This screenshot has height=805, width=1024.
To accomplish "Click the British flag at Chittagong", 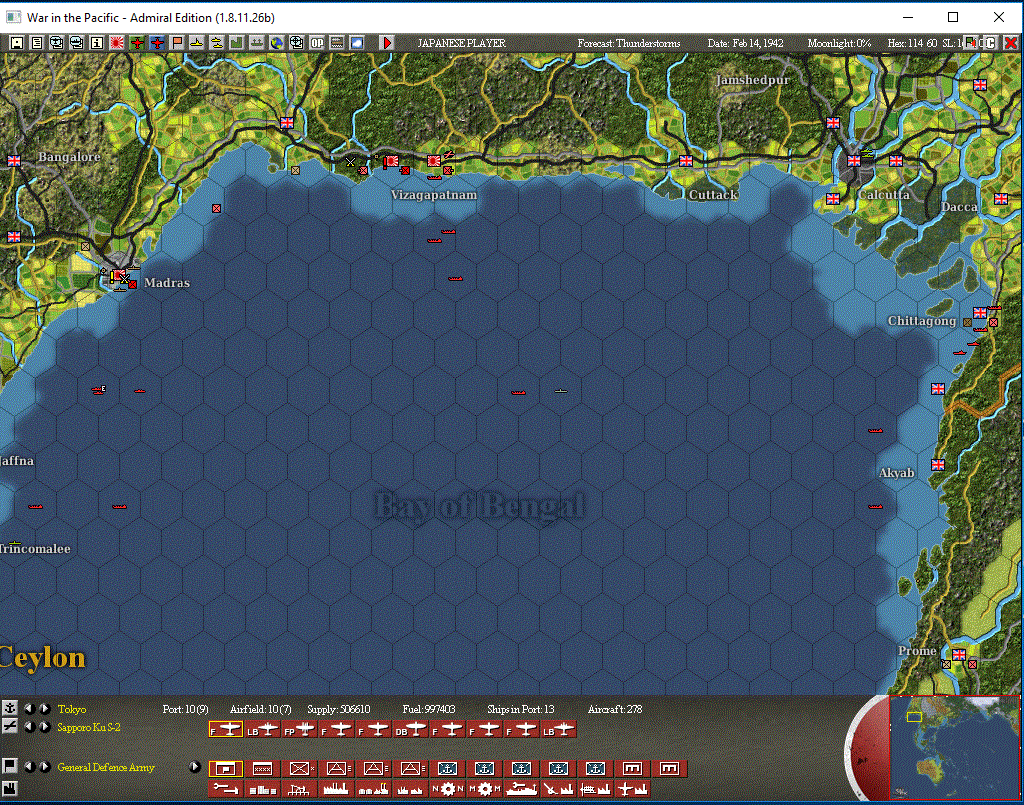I will pyautogui.click(x=980, y=313).
